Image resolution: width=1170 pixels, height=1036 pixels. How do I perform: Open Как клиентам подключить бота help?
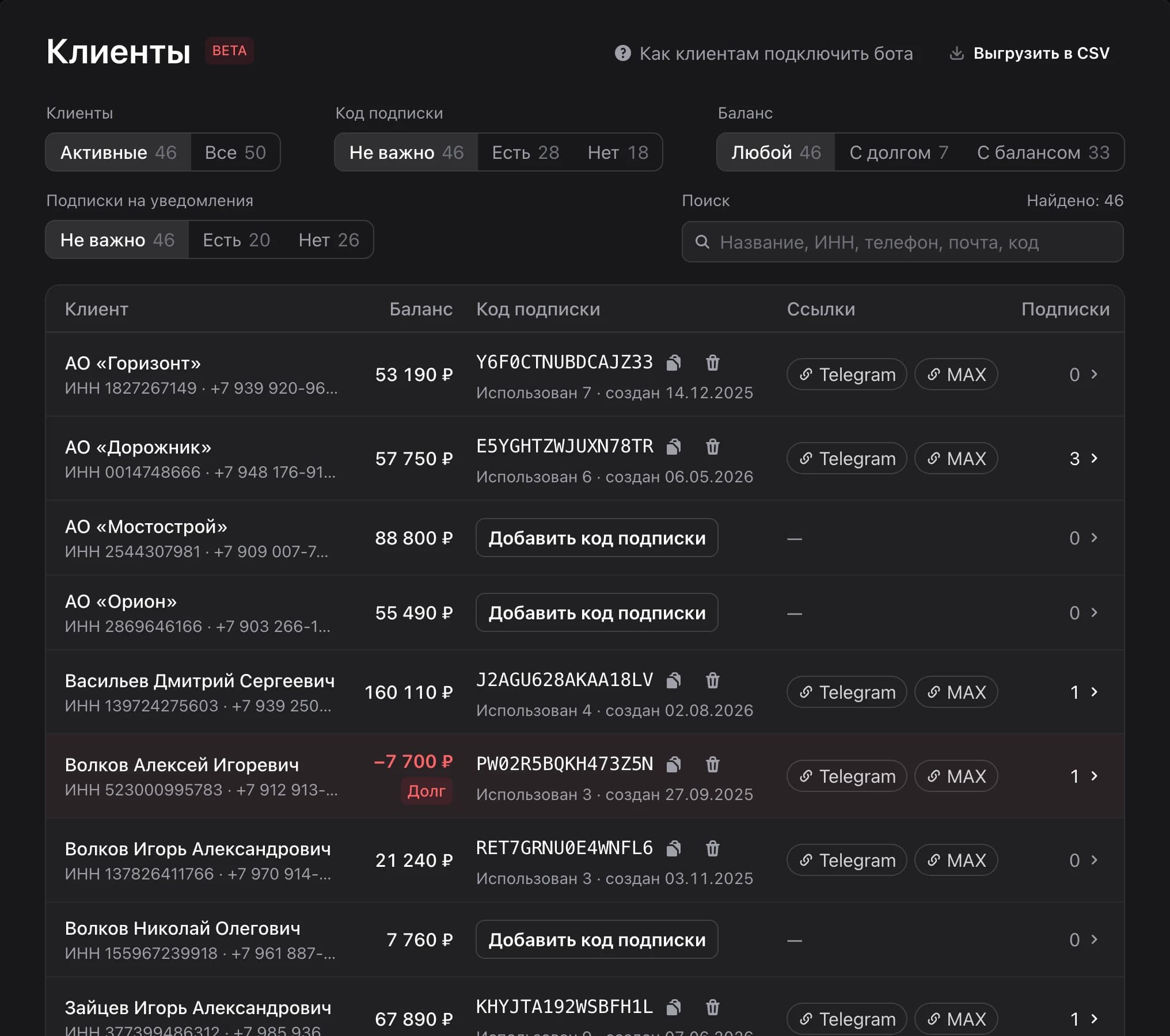click(x=763, y=54)
